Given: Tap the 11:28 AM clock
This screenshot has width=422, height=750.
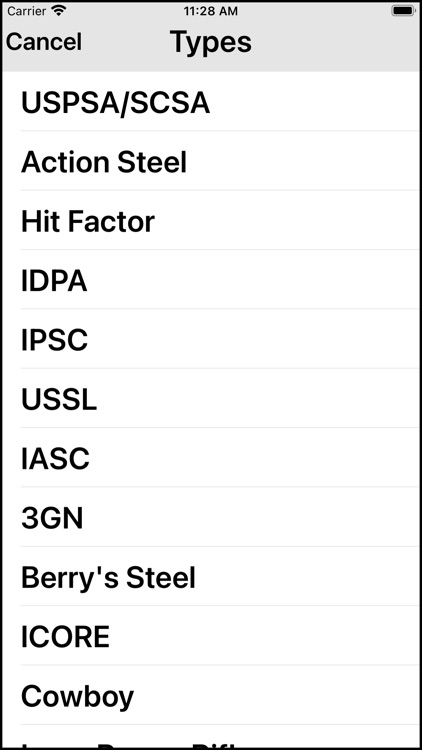Looking at the screenshot, I should [211, 11].
